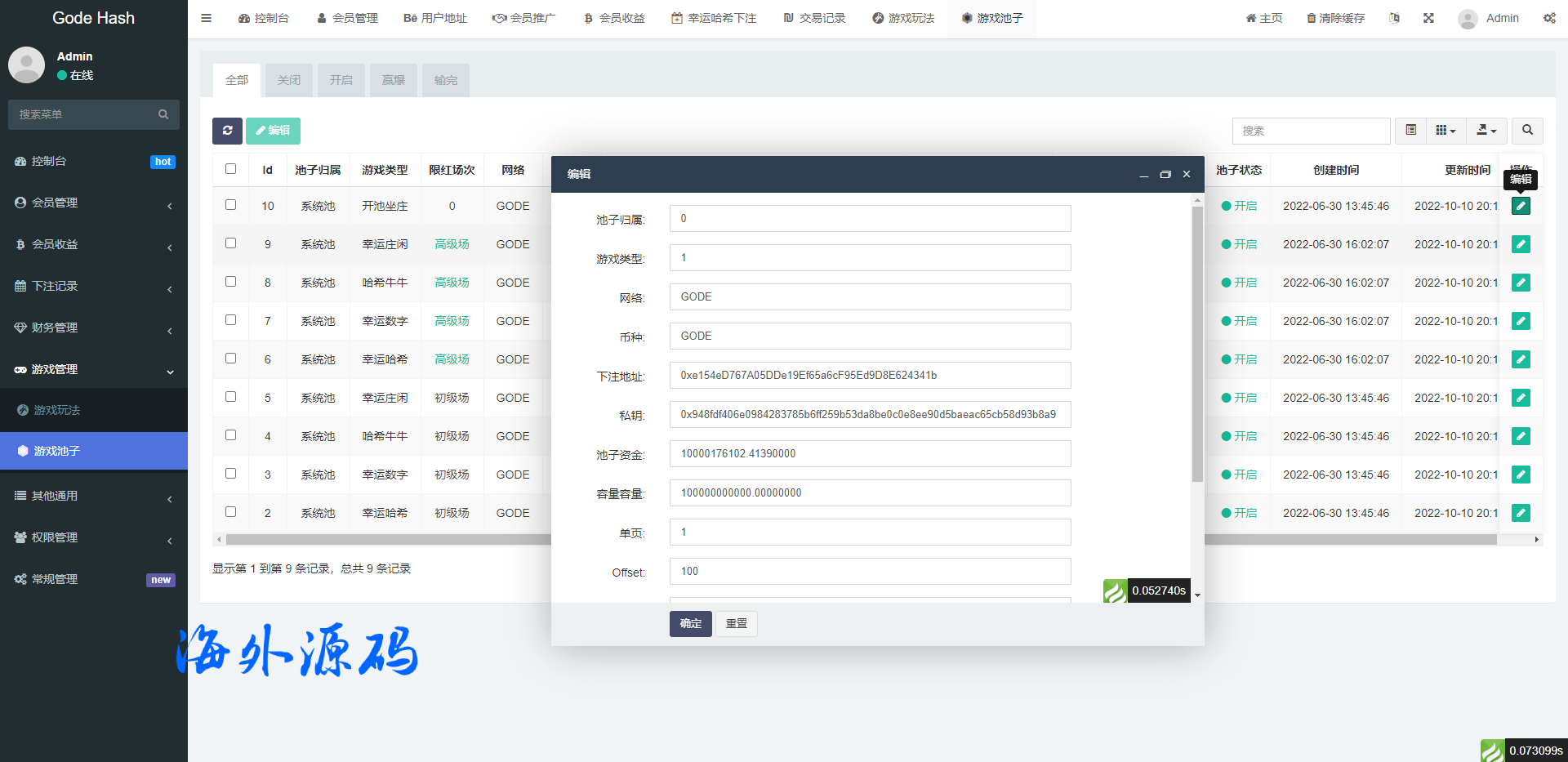1568x762 pixels.
Task: Click the edit pencil icon for row 9
Action: [x=1520, y=244]
